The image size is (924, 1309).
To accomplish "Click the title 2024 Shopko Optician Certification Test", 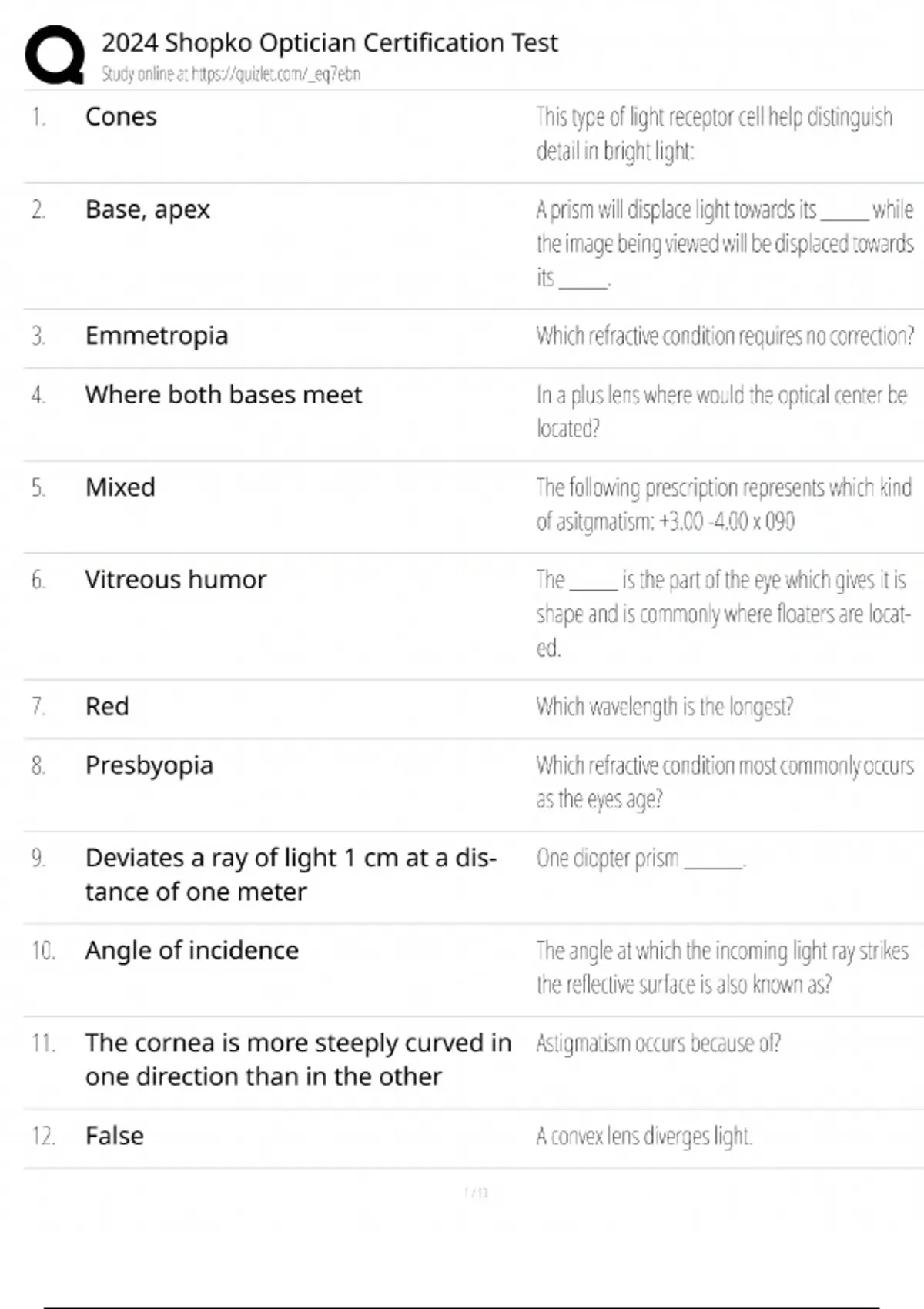I will [x=330, y=42].
